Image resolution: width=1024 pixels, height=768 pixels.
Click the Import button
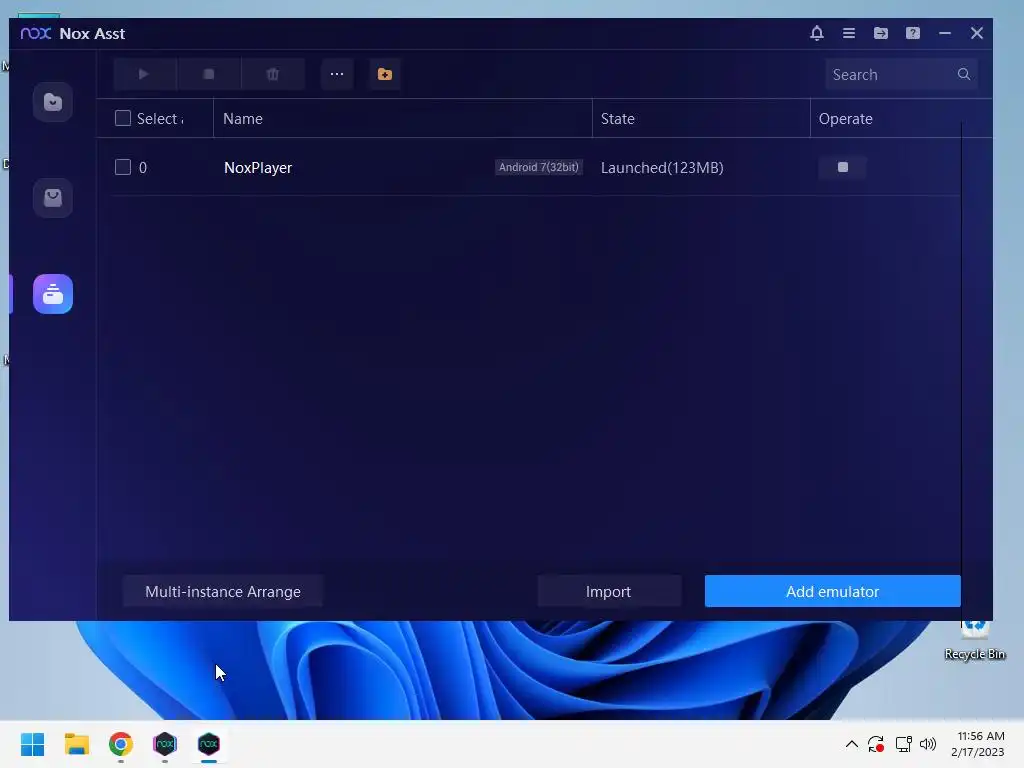point(608,592)
